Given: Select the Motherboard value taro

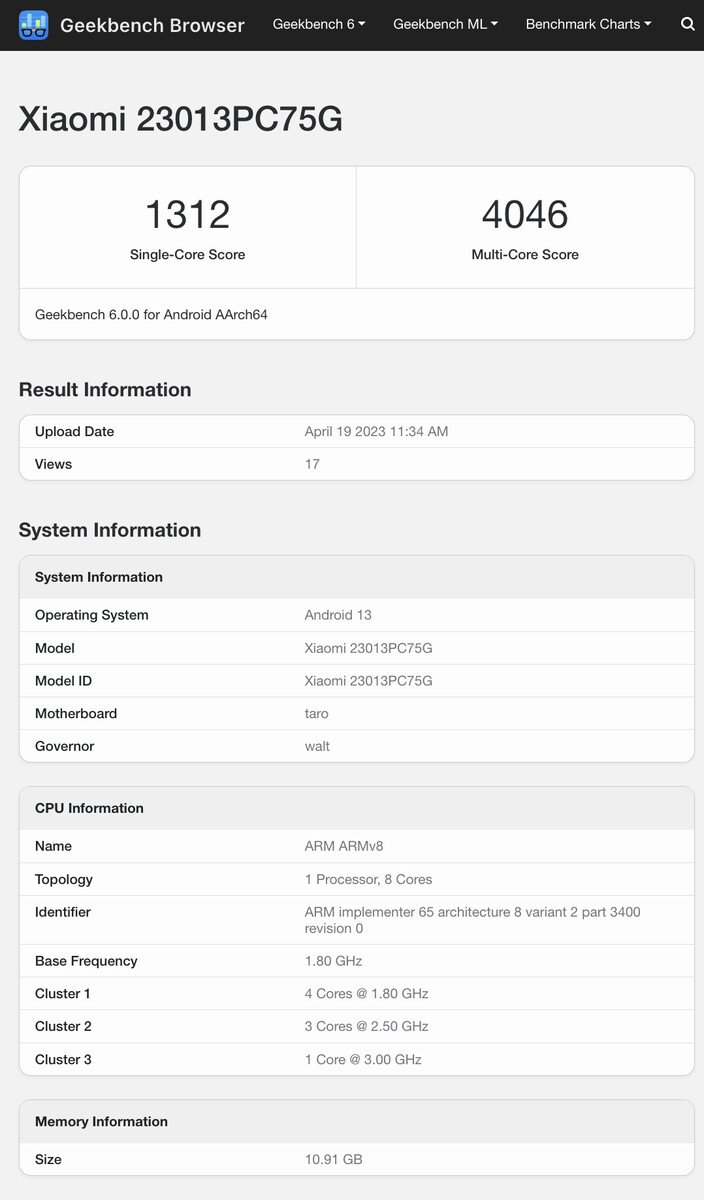Looking at the screenshot, I should (x=317, y=714).
